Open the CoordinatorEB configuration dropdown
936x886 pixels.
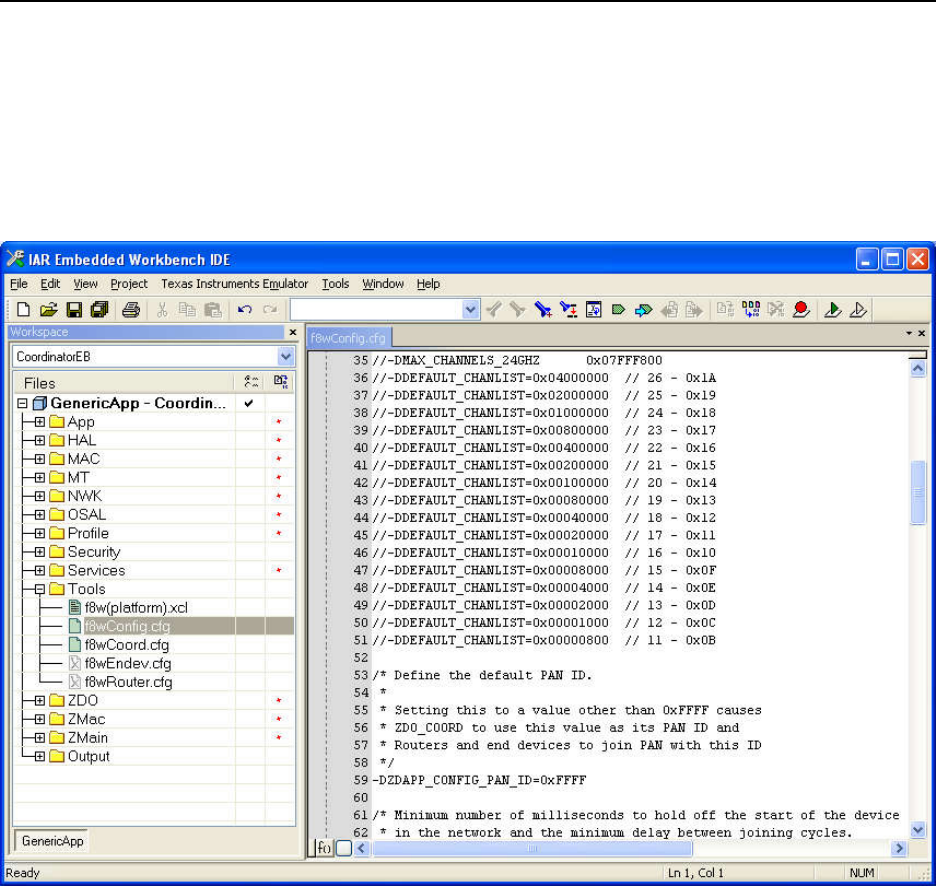click(x=286, y=357)
